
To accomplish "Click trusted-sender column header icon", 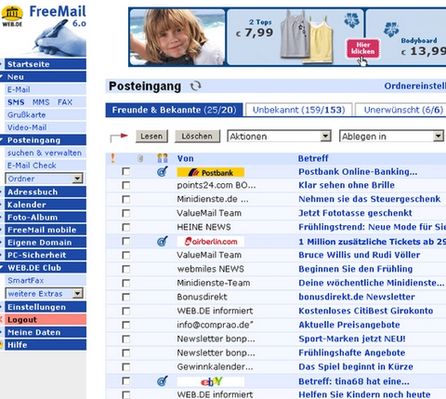I will point(162,158).
